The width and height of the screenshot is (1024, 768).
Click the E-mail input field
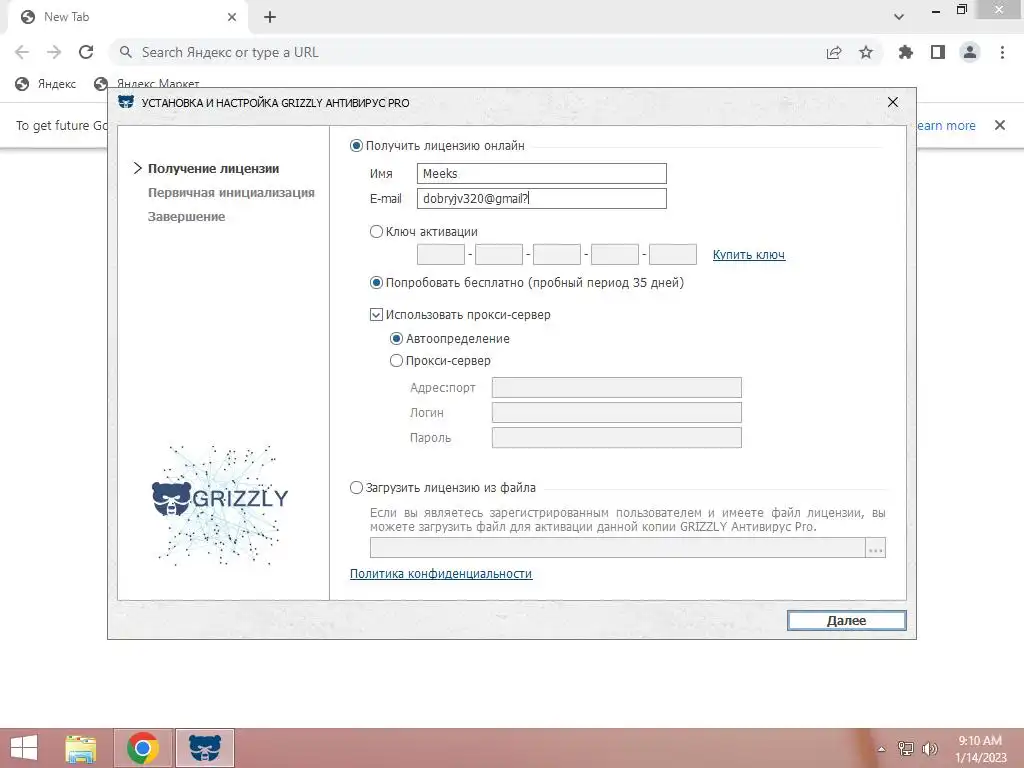tap(541, 199)
